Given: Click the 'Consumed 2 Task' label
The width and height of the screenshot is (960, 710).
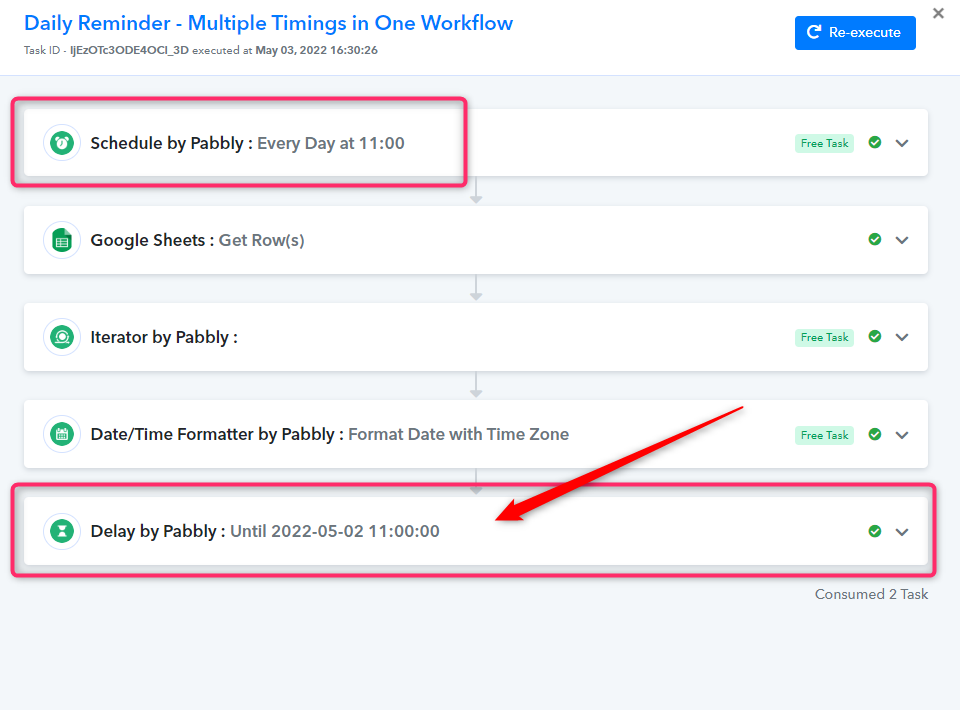Looking at the screenshot, I should click(x=871, y=594).
